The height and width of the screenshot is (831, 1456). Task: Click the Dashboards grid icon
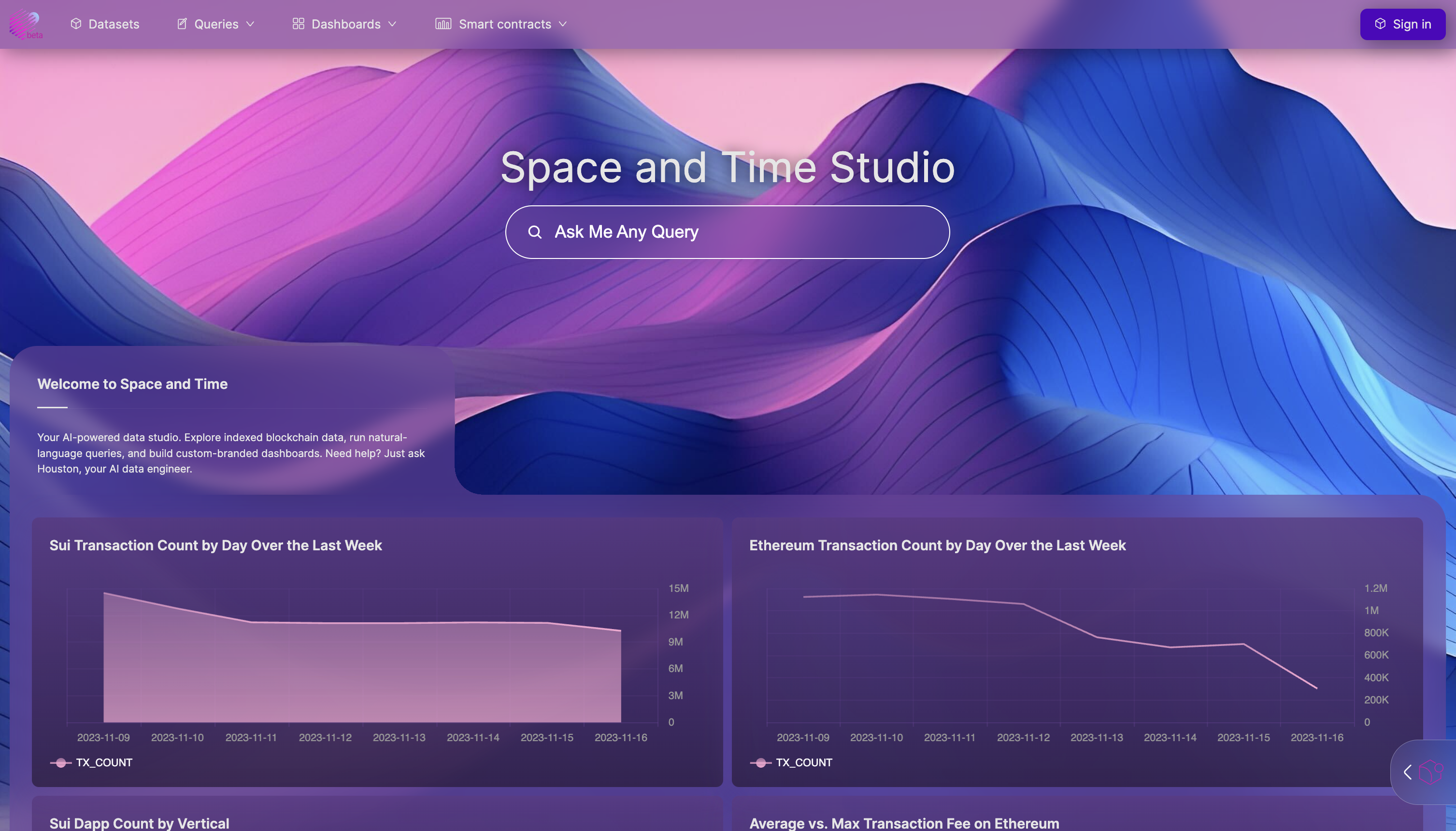[298, 24]
